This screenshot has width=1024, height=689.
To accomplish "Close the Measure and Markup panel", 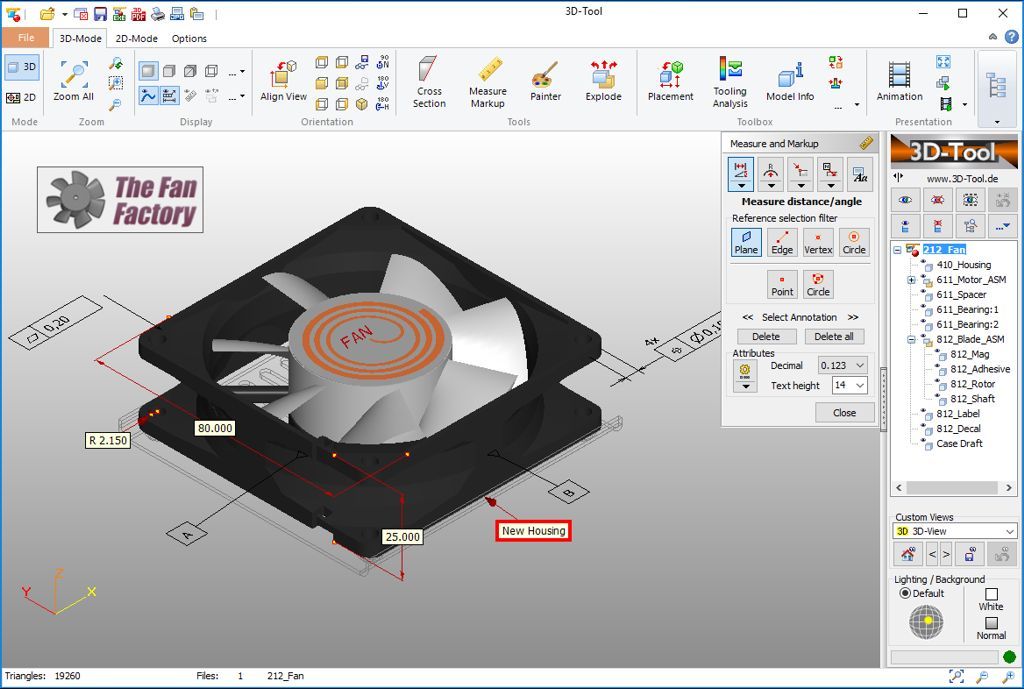I will coord(845,412).
